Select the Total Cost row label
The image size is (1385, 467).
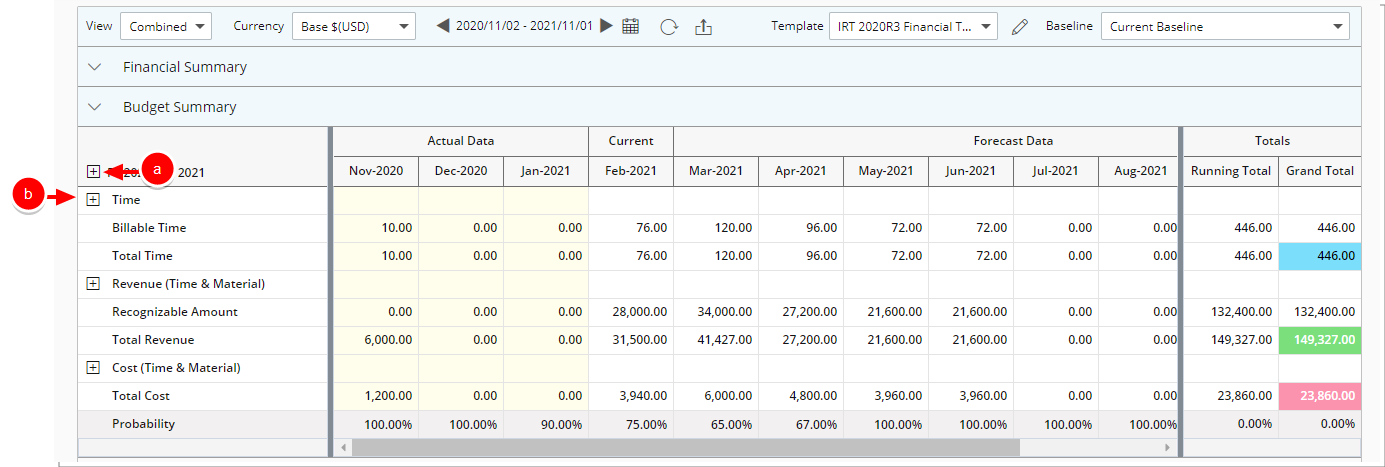point(140,396)
